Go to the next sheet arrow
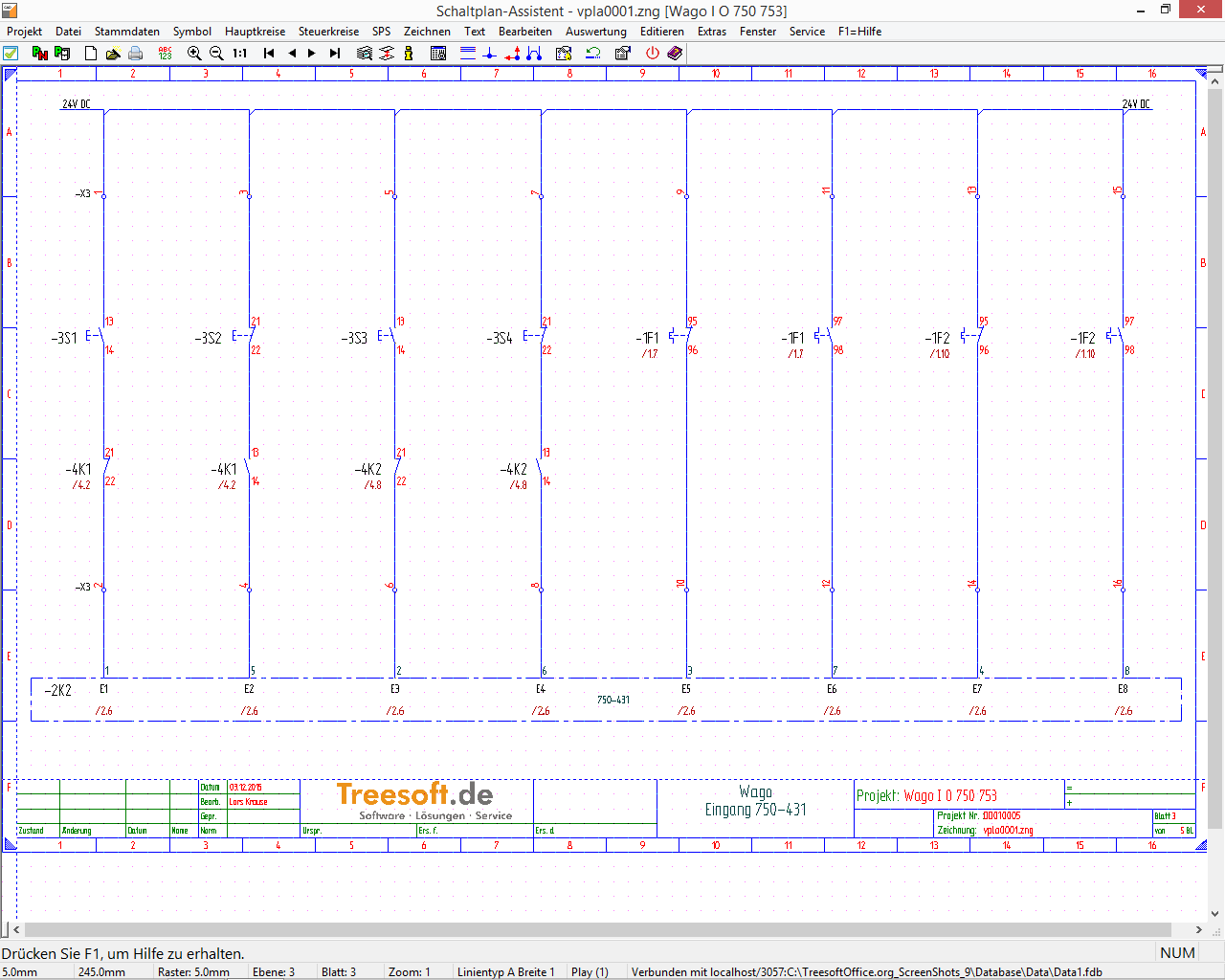This screenshot has width=1225, height=980. 312,54
